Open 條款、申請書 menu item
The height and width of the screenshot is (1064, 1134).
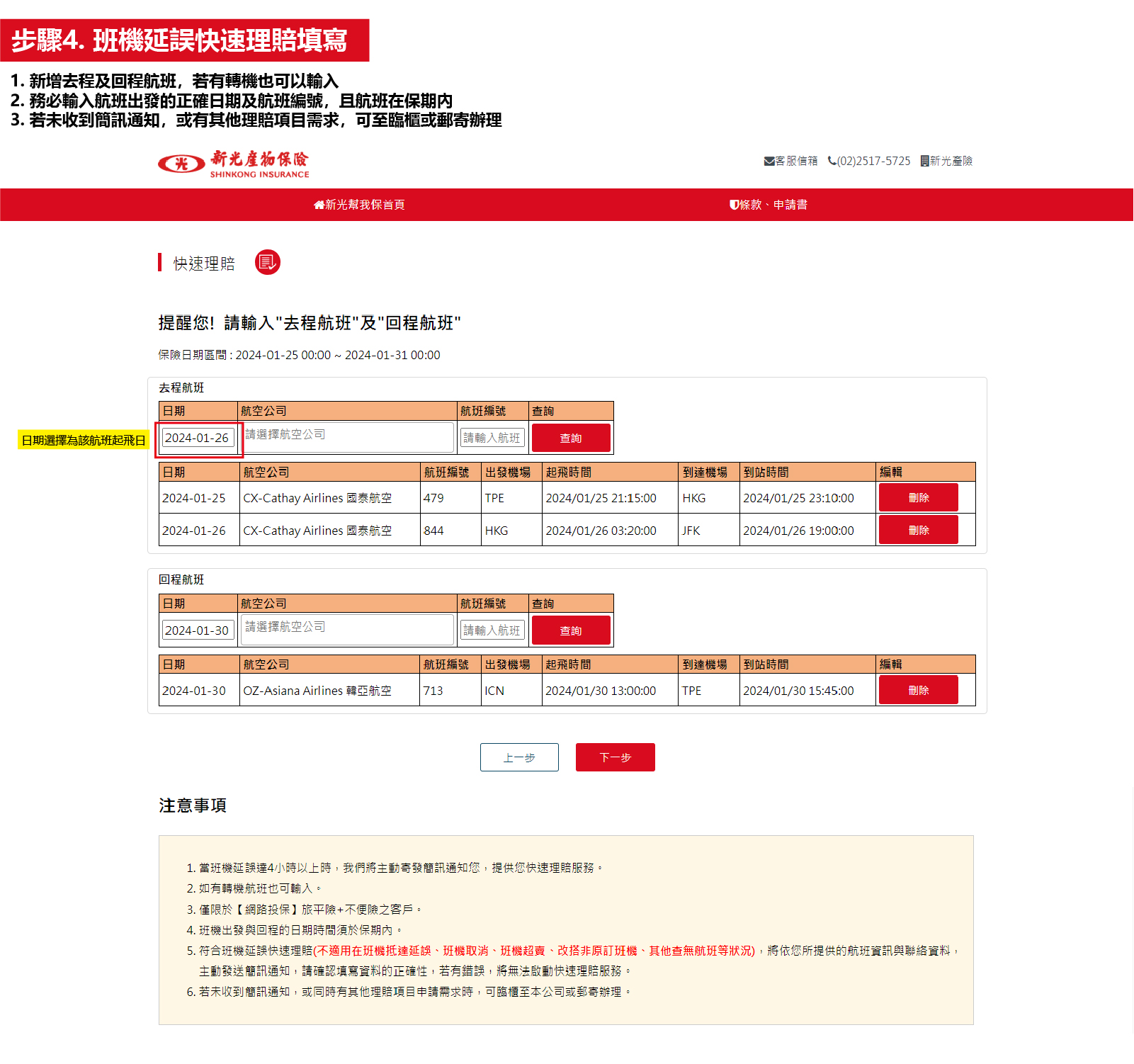[x=769, y=205]
